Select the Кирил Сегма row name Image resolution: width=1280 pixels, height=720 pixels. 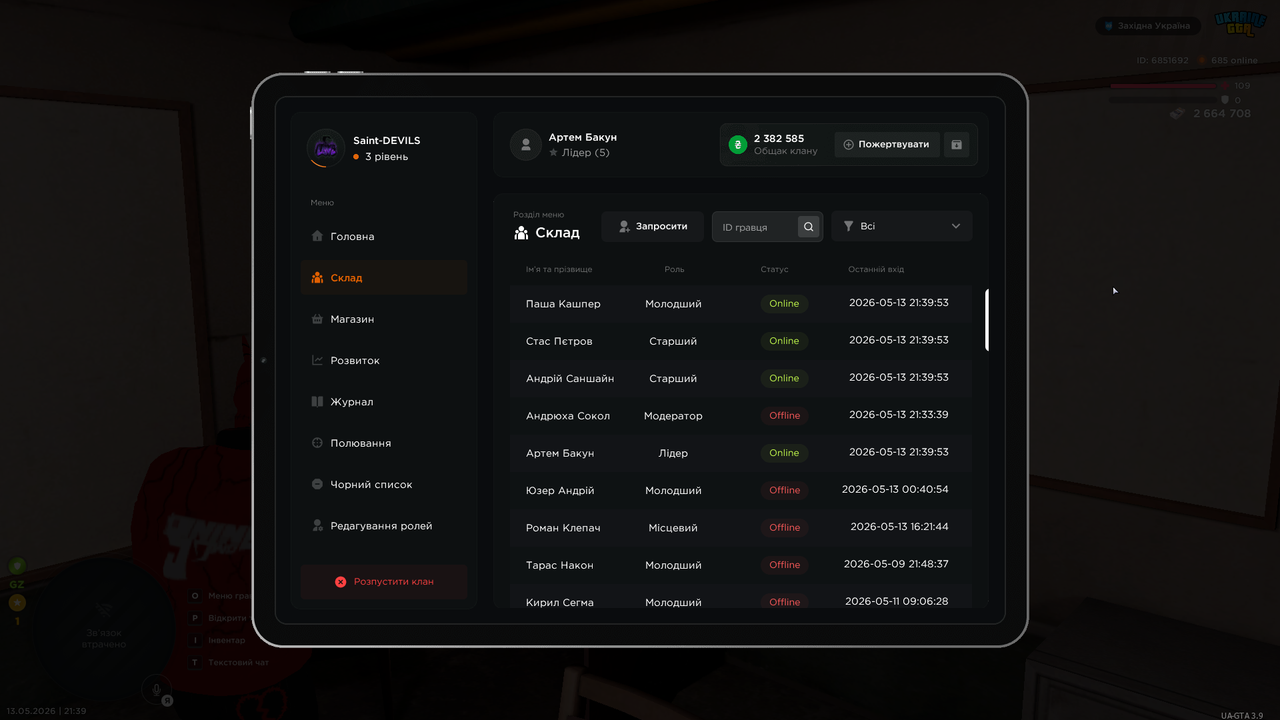tap(560, 602)
